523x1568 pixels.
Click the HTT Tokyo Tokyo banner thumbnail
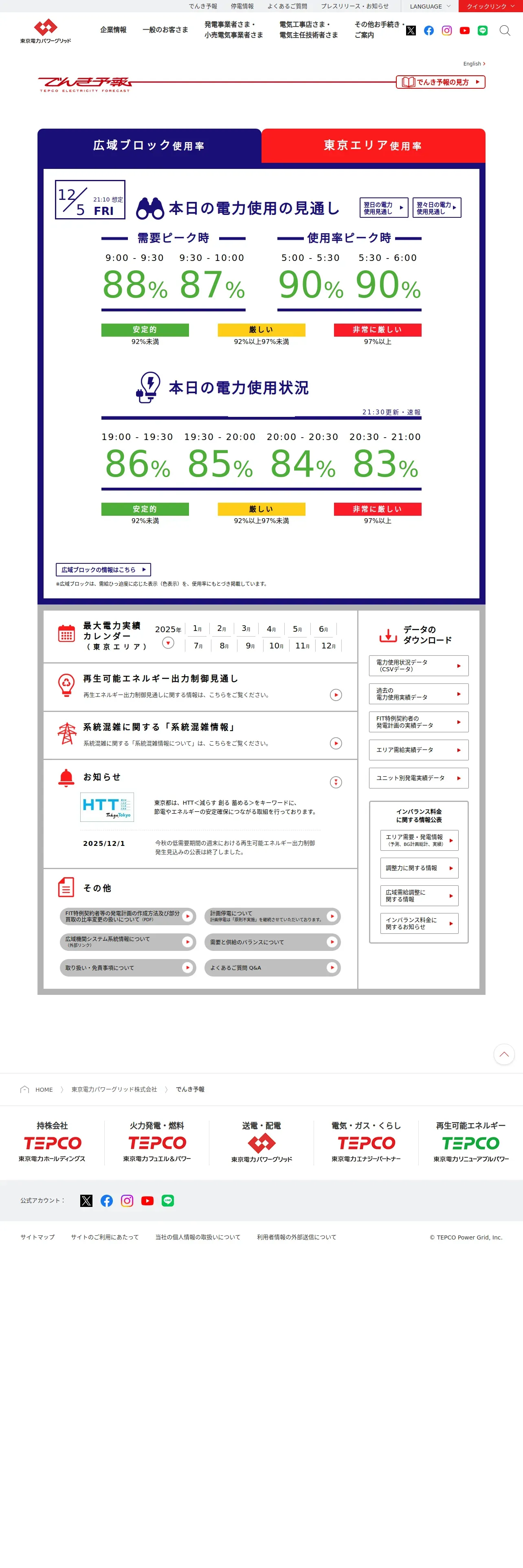point(107,806)
